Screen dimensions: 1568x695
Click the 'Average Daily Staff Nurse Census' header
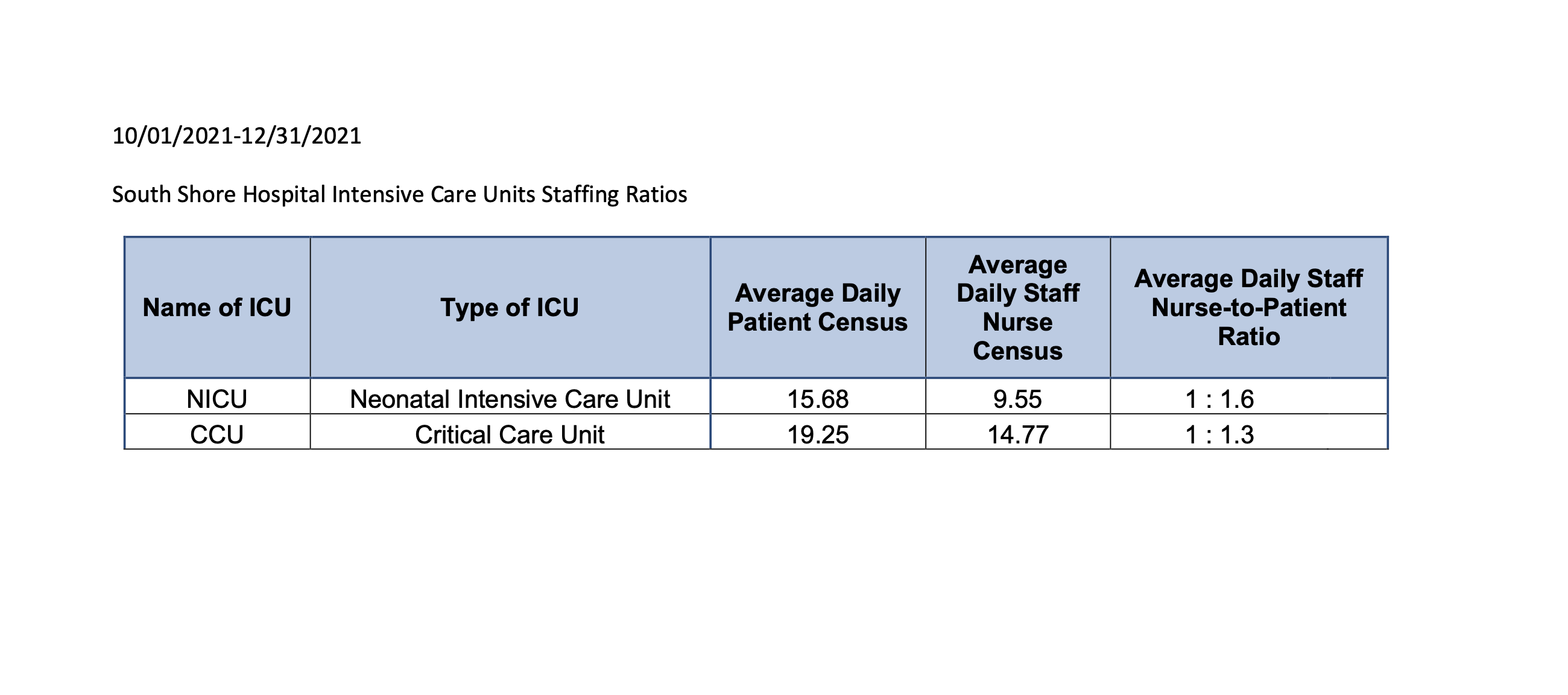pos(1017,308)
